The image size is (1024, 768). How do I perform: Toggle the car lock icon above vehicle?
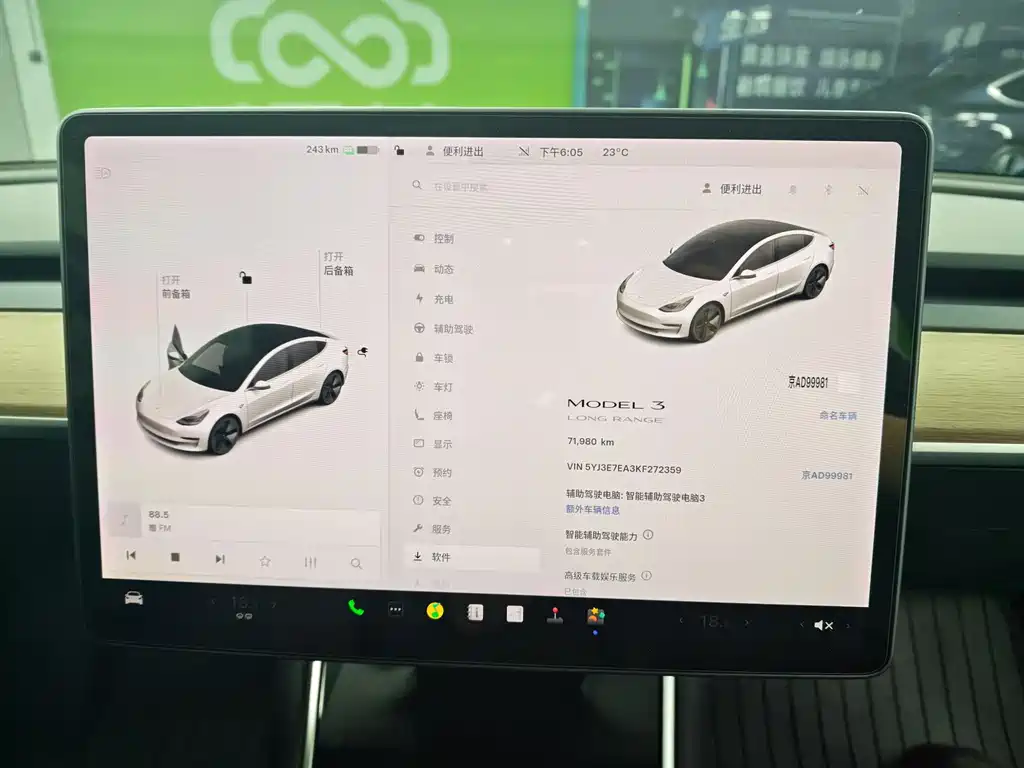click(246, 278)
